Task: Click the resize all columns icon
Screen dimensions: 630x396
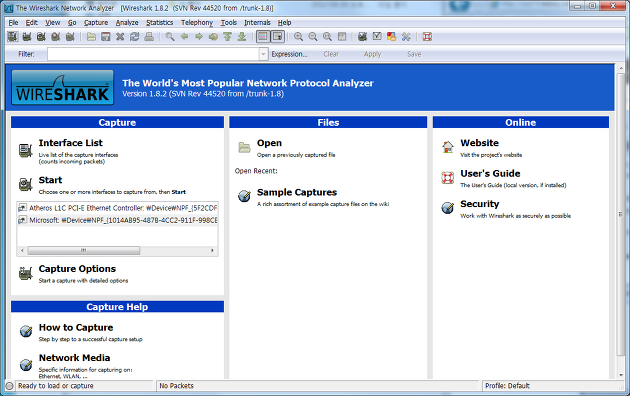Action: (342, 37)
